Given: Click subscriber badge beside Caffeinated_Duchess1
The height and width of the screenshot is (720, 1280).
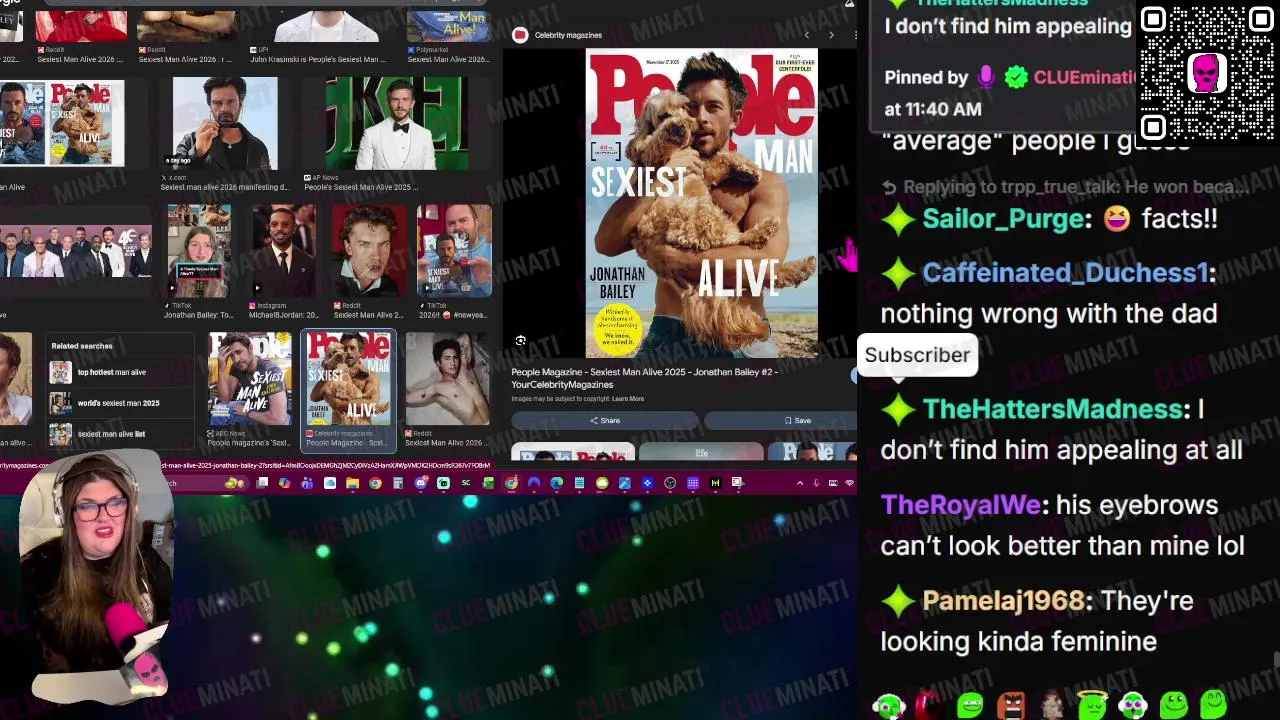Looking at the screenshot, I should click(x=898, y=273).
